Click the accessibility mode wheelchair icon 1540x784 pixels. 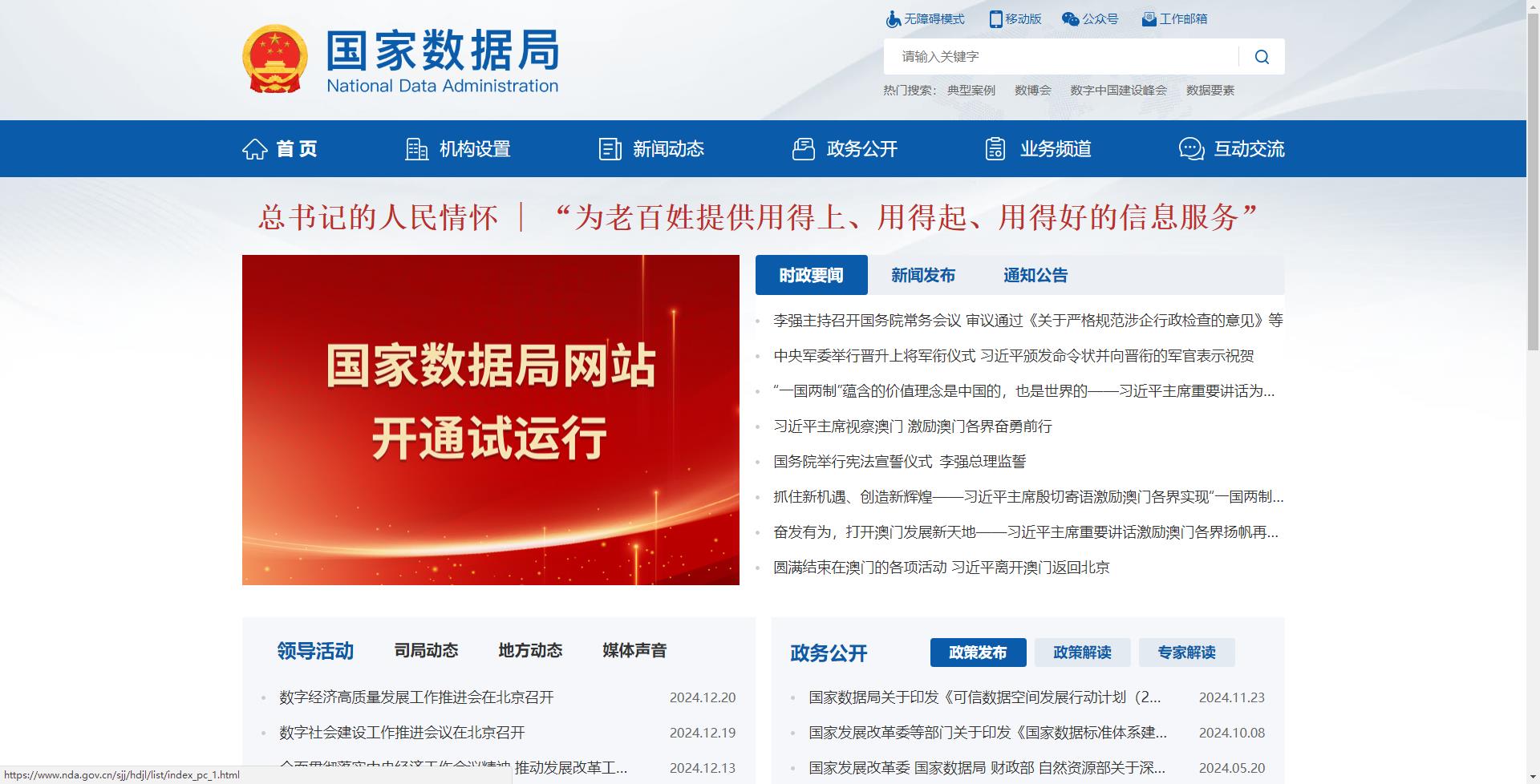point(893,19)
